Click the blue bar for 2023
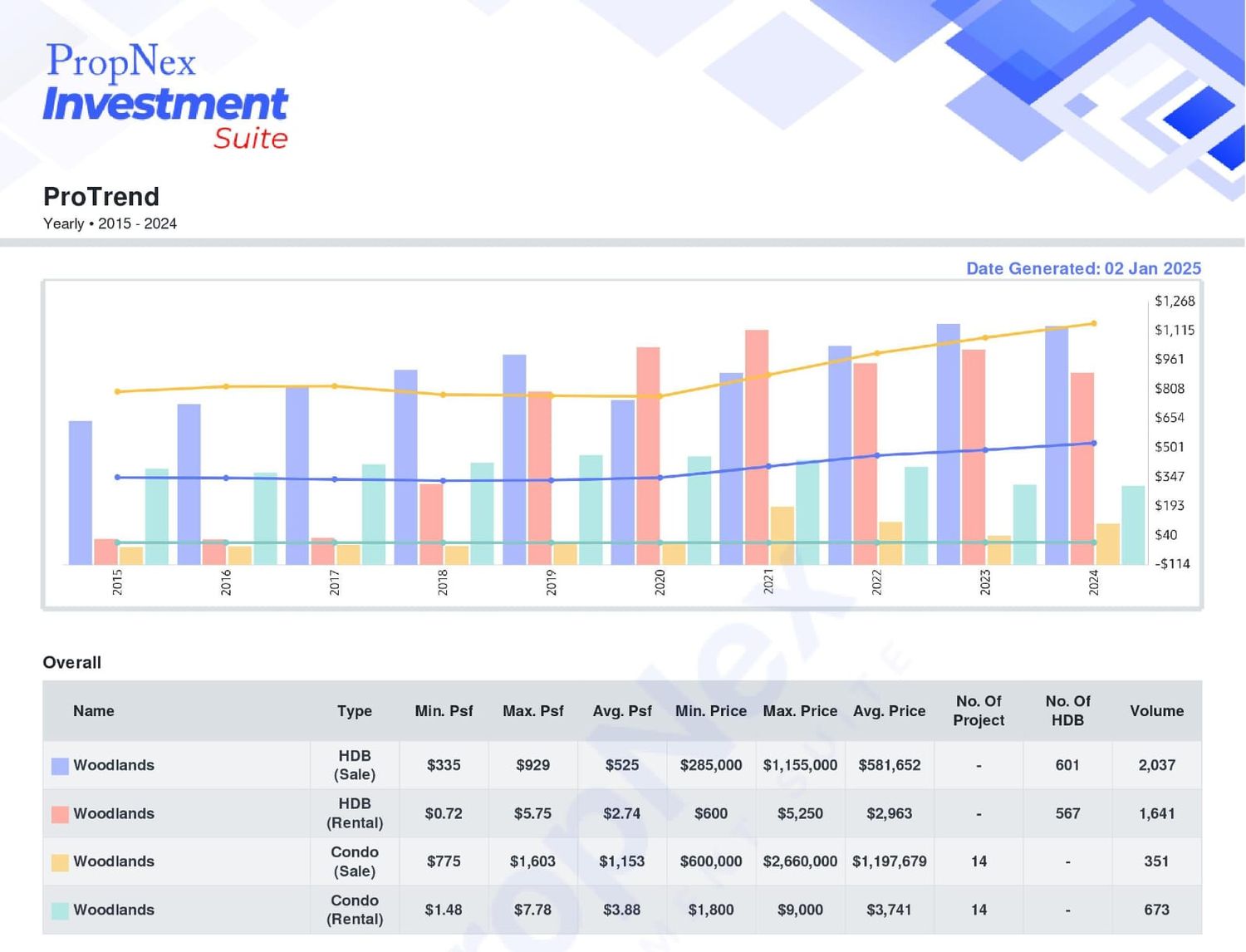This screenshot has height=952, width=1246. (949, 444)
